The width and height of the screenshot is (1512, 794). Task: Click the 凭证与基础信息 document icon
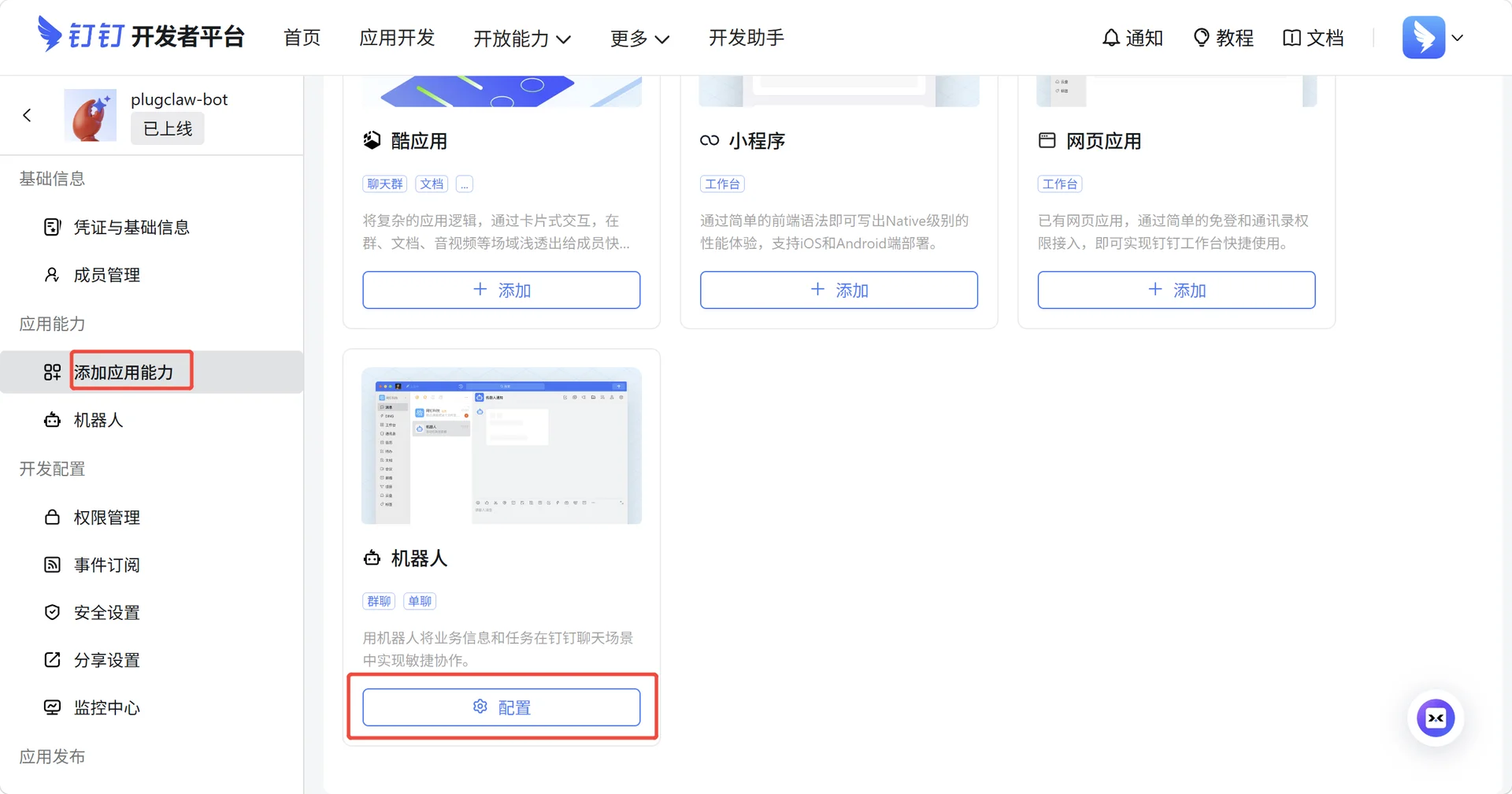[x=52, y=228]
